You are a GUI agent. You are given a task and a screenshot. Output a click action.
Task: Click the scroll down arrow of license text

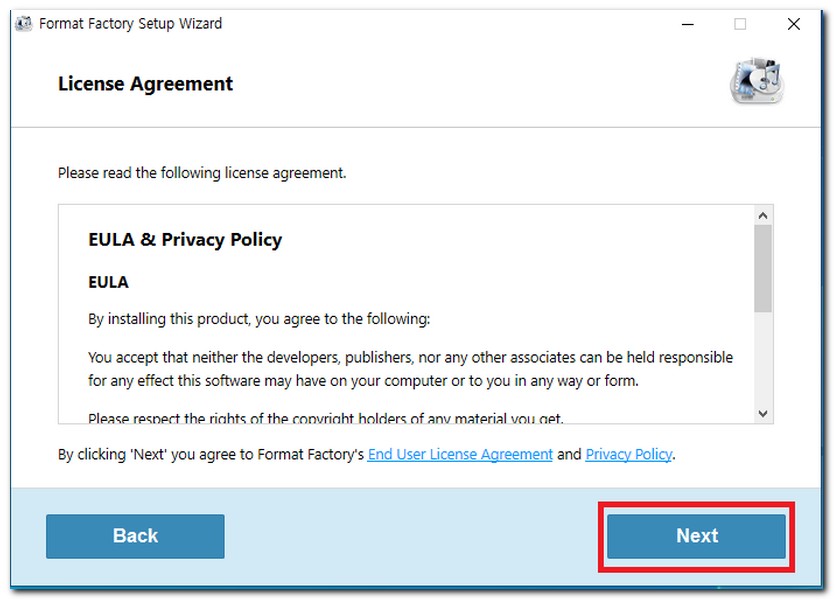point(763,413)
